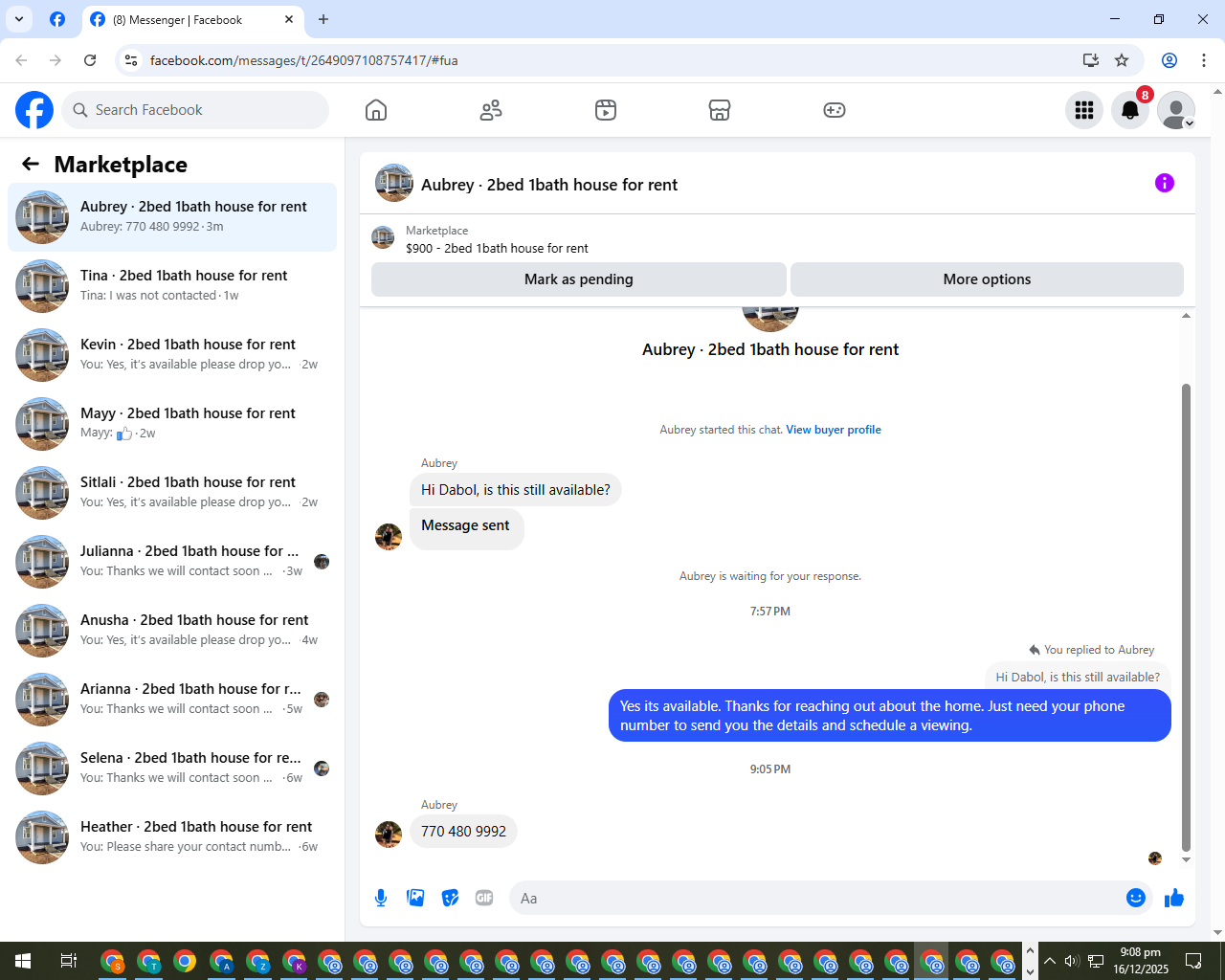Open a new browser tab

click(323, 19)
